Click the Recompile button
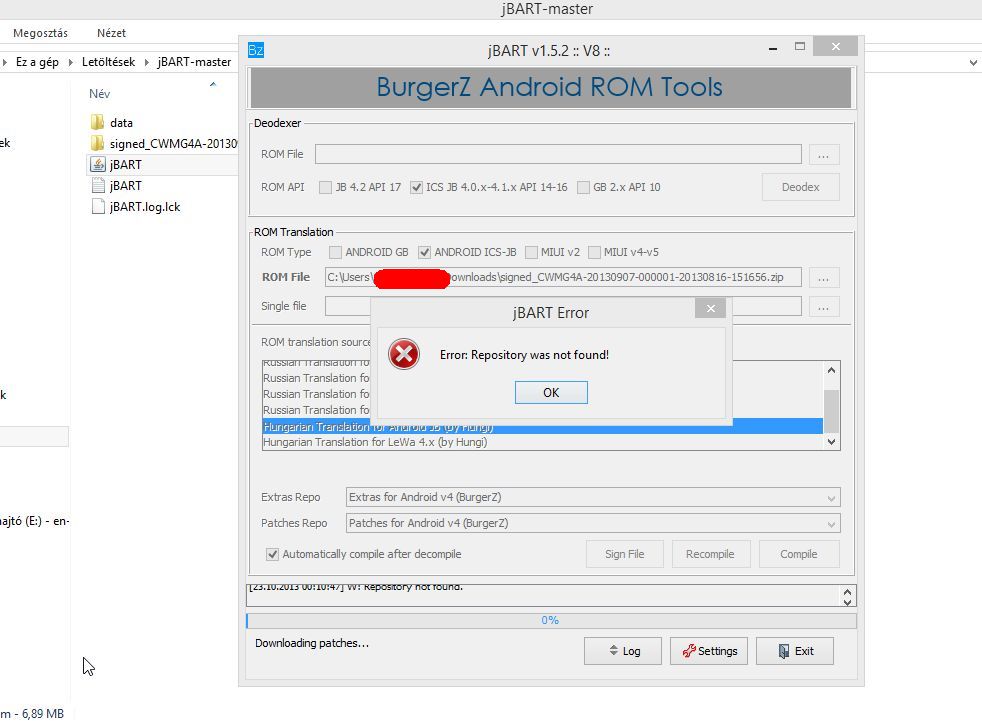982x721 pixels. tap(710, 554)
